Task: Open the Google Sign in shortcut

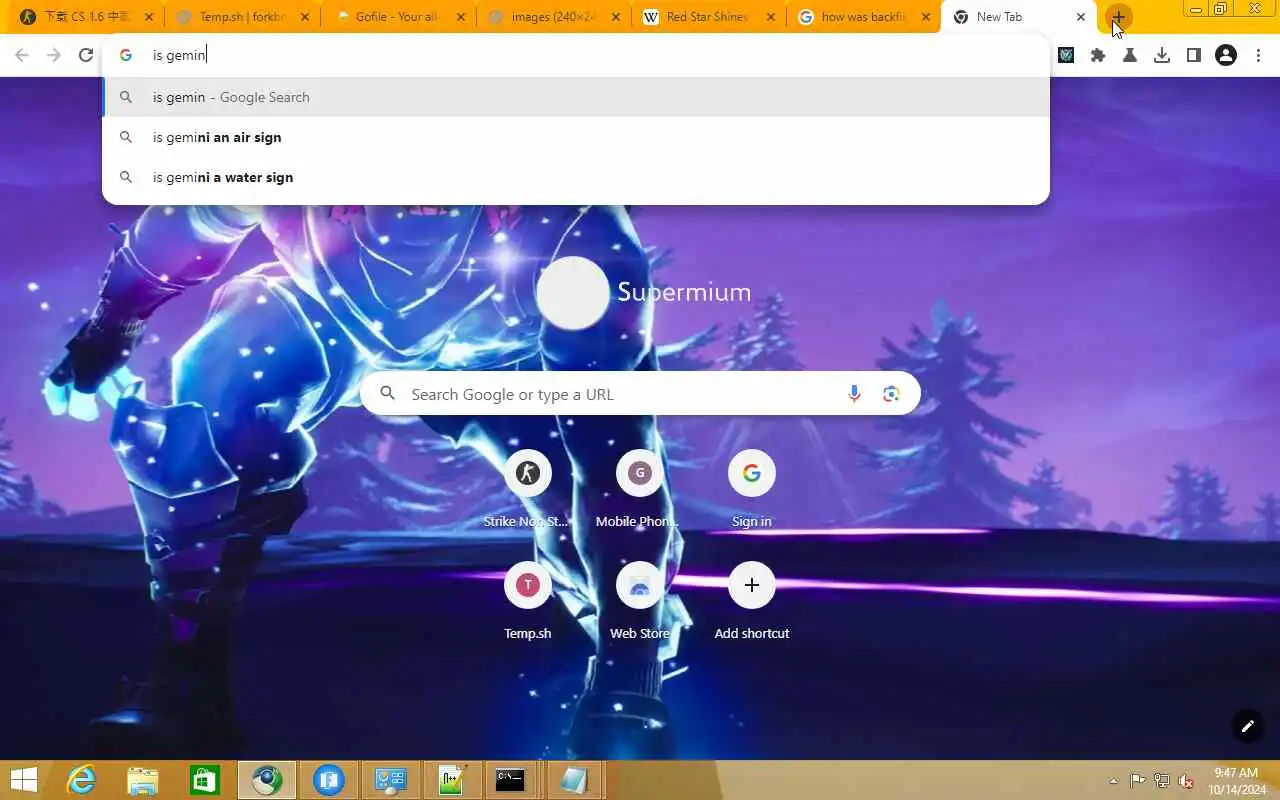Action: click(x=751, y=489)
